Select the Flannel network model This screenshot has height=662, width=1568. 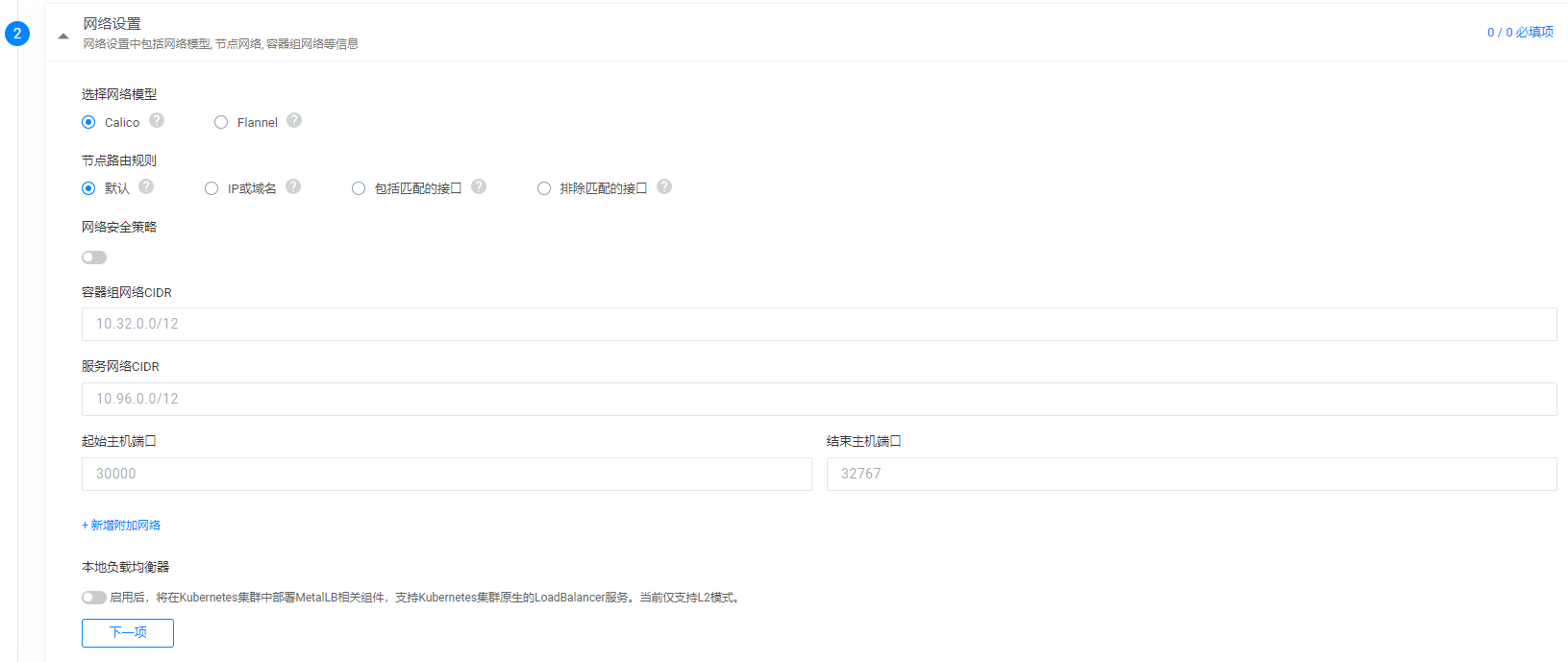click(221, 122)
